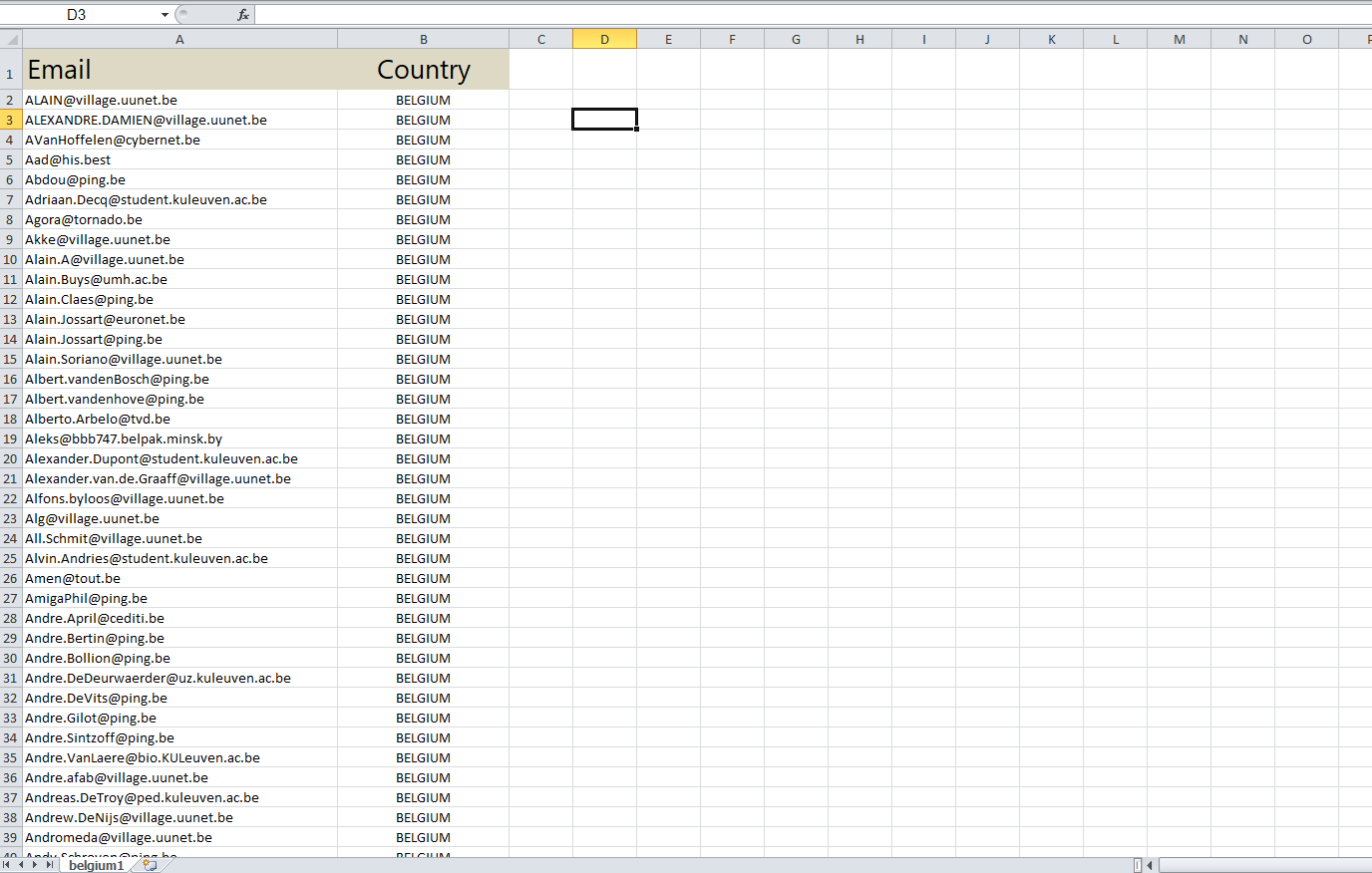Select cell with Aad@his.best
This screenshot has height=873, width=1372.
[179, 159]
